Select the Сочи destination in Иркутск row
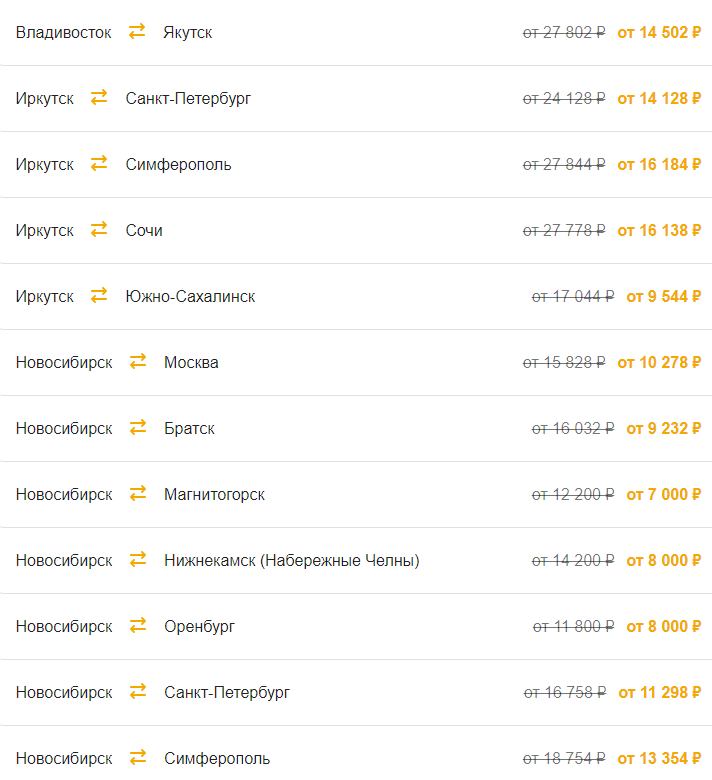Screen dimensions: 712x780 point(144,230)
